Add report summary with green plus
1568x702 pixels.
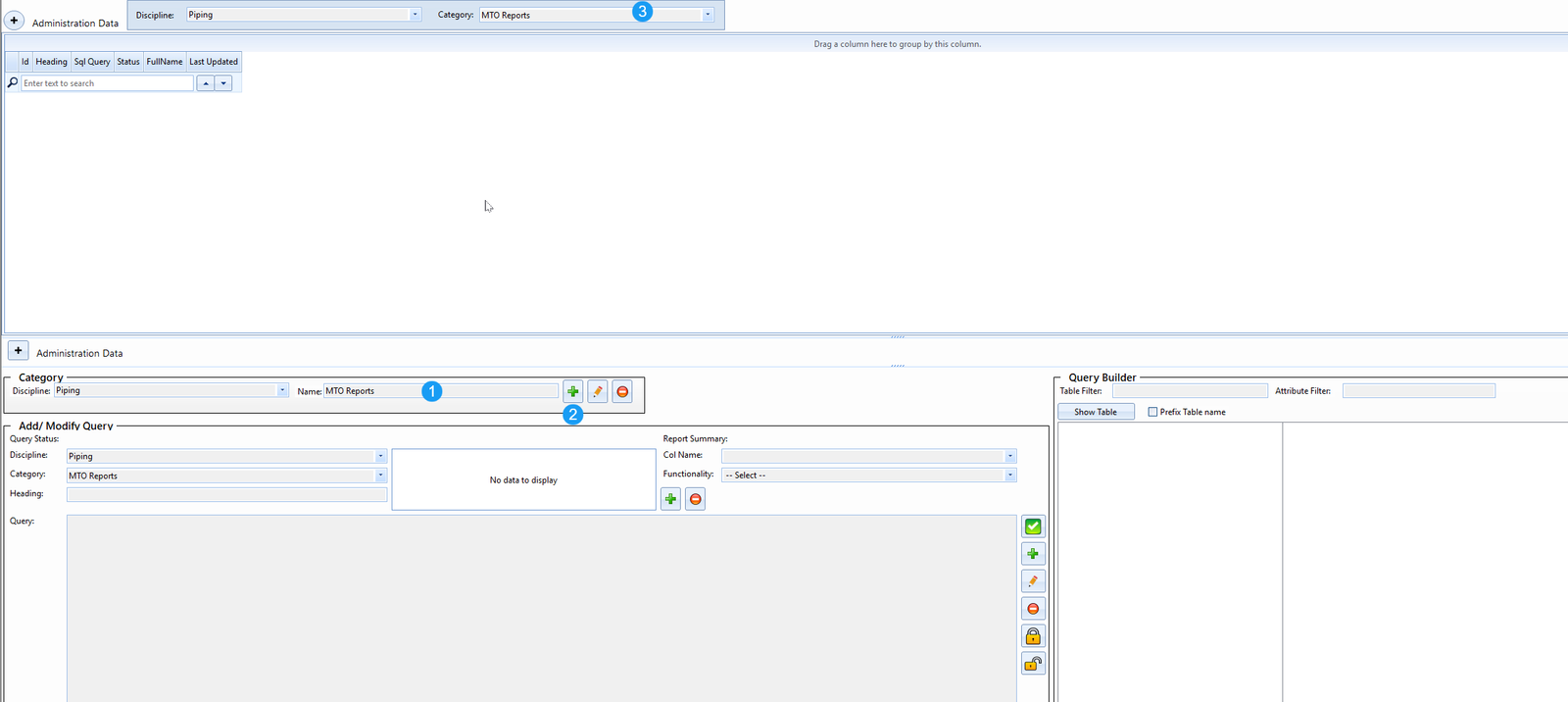tap(670, 499)
